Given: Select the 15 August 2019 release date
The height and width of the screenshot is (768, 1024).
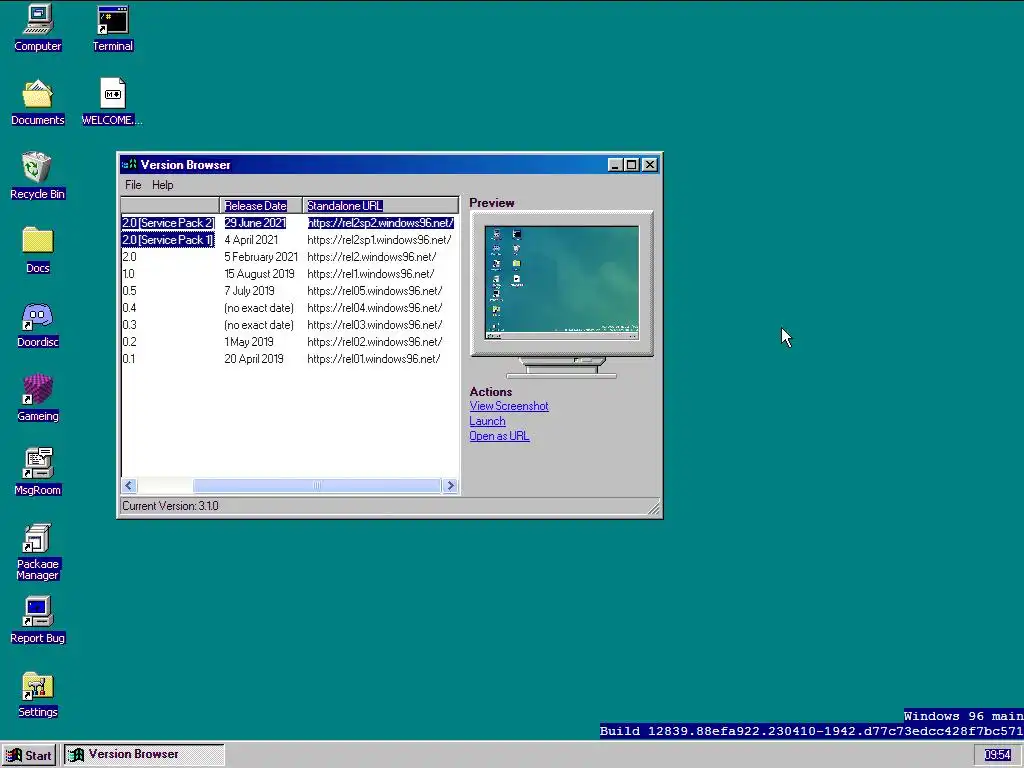Looking at the screenshot, I should 259,274.
